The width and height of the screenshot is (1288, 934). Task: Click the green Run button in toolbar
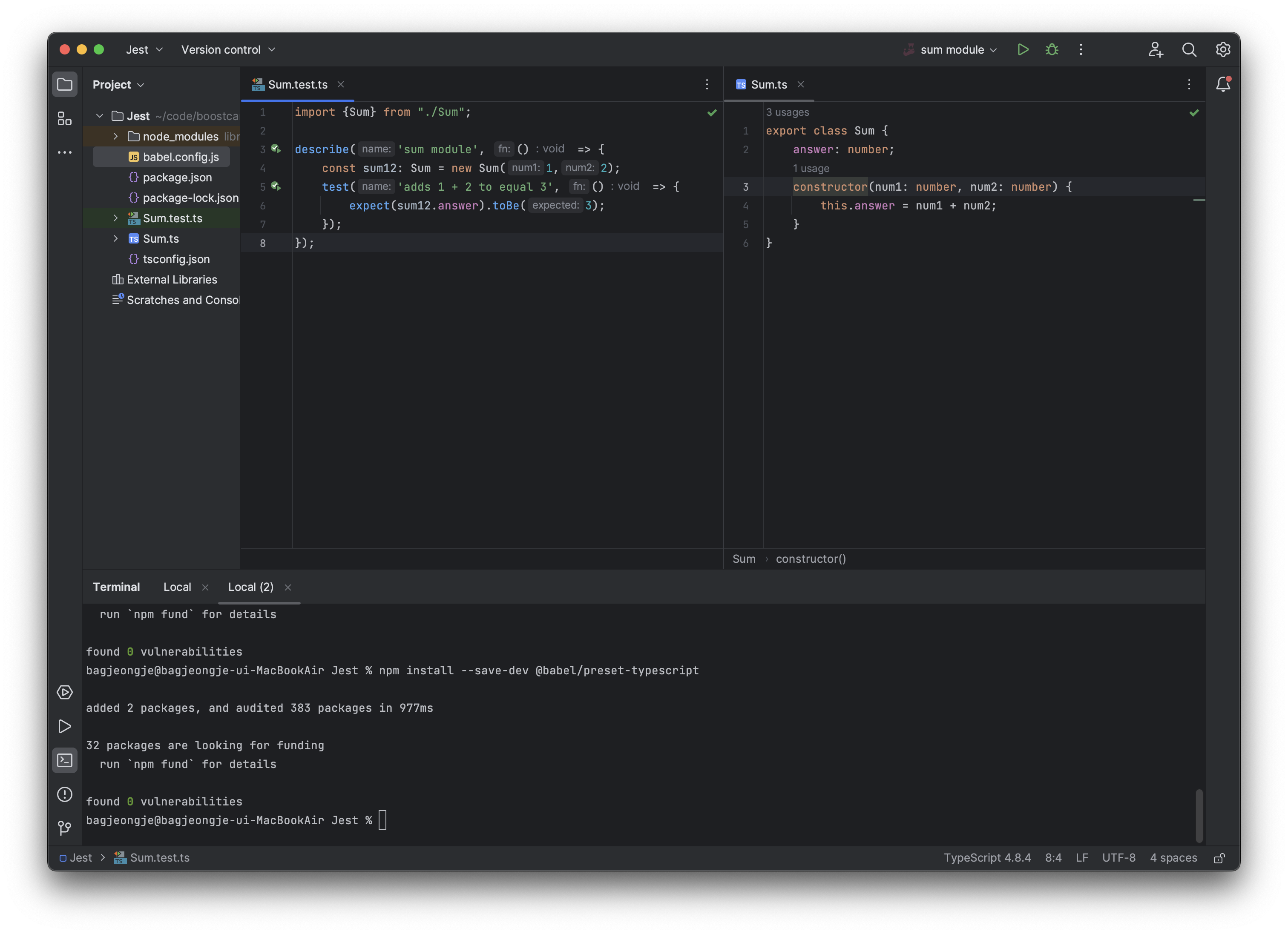point(1023,49)
